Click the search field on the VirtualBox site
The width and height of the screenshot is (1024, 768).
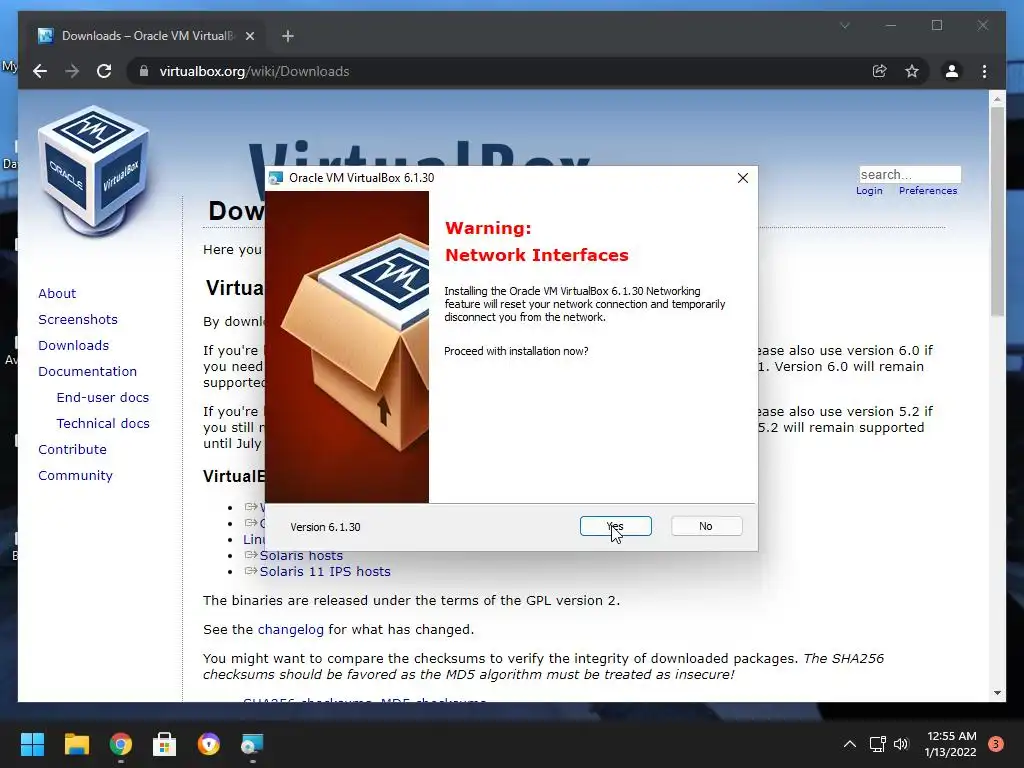click(910, 174)
